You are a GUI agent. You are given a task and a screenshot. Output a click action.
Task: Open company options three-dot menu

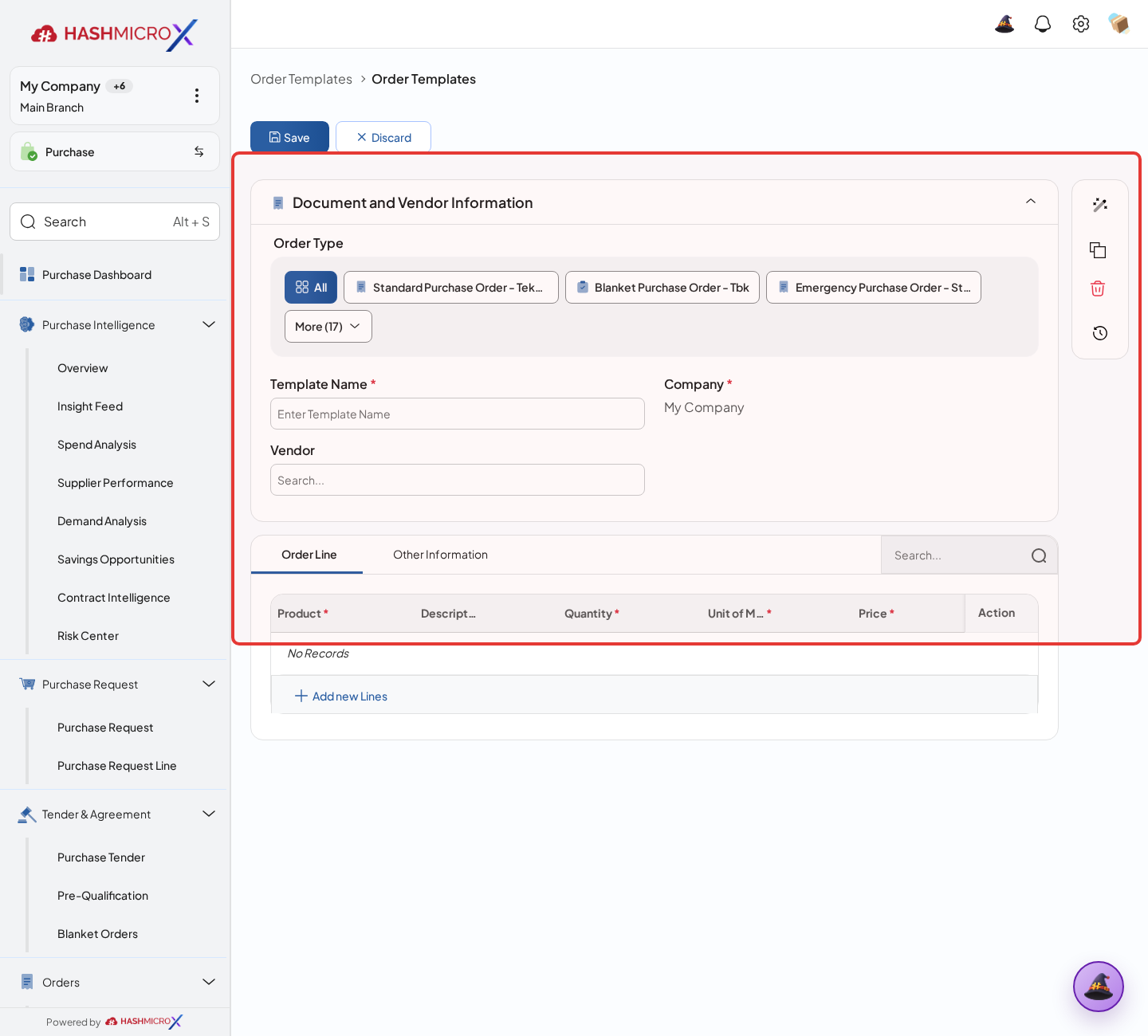coord(197,96)
